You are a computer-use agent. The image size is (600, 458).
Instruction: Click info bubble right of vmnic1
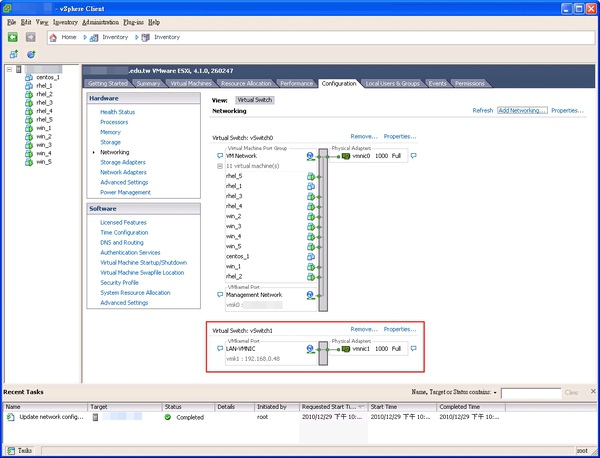[x=413, y=349]
